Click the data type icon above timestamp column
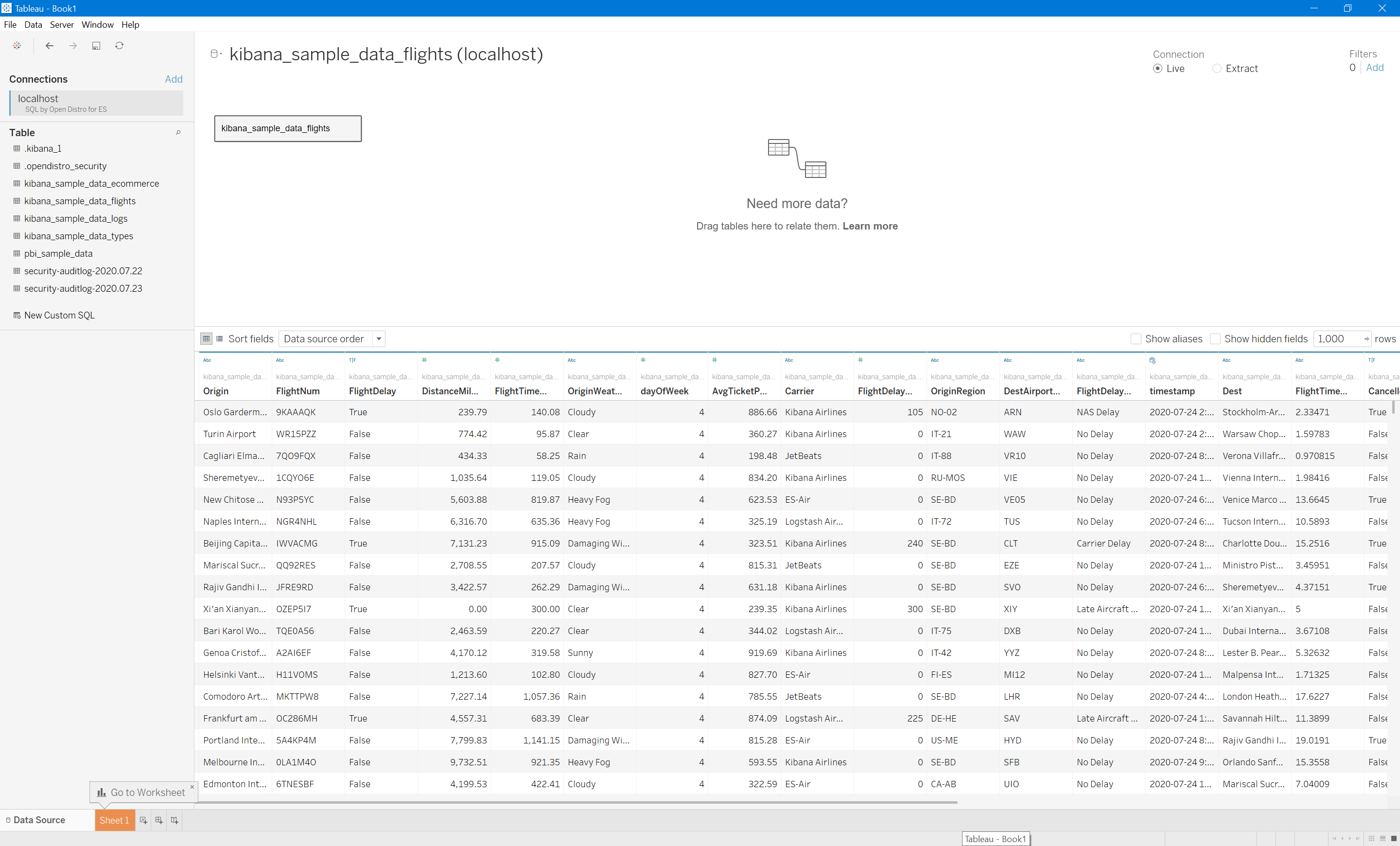The image size is (1400, 846). point(1152,360)
